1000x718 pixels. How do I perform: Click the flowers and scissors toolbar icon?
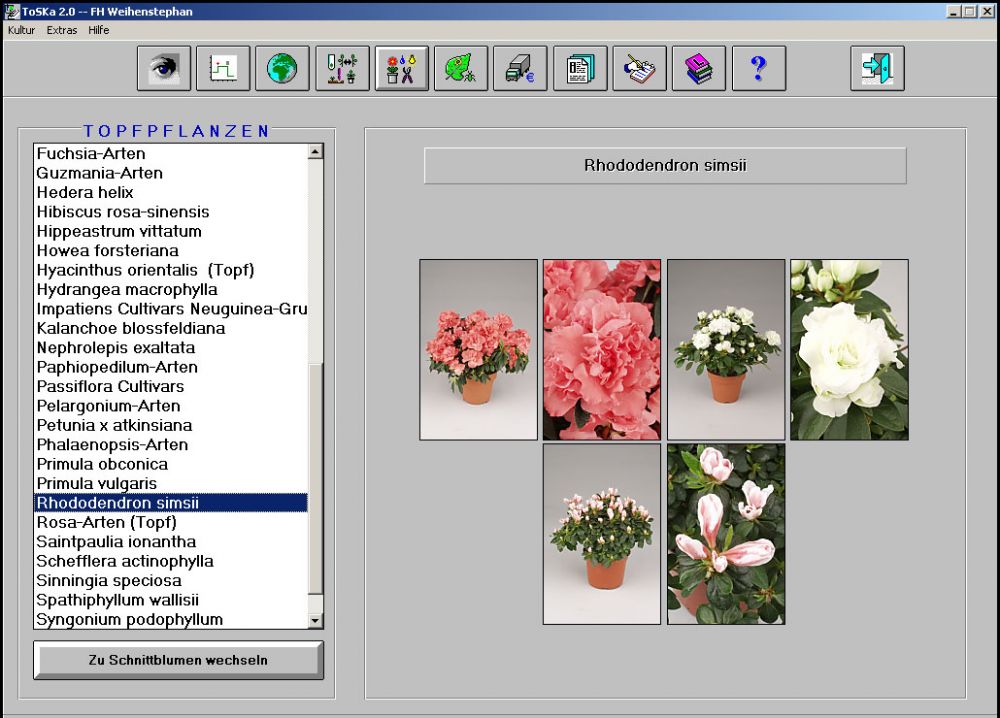pos(401,69)
